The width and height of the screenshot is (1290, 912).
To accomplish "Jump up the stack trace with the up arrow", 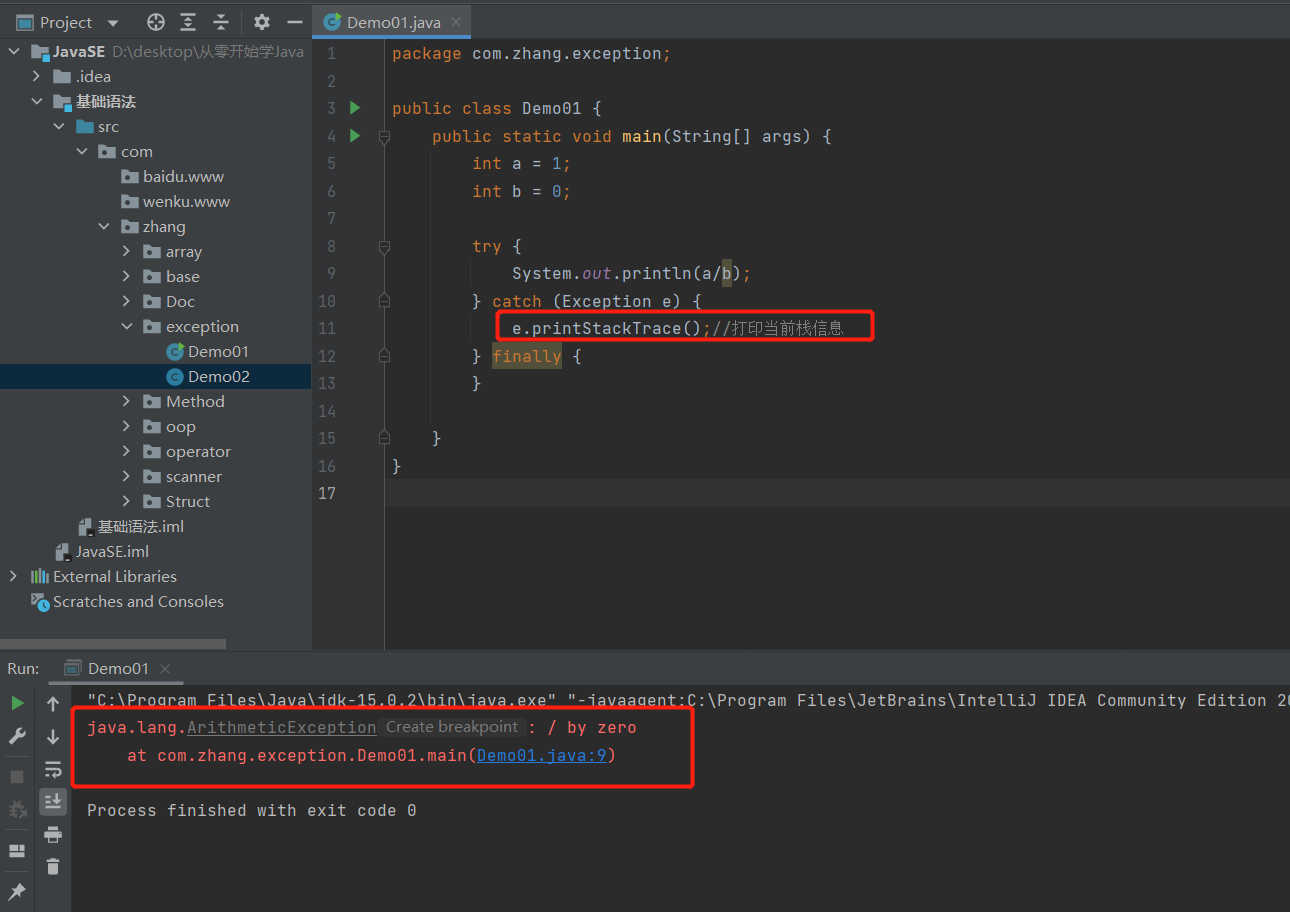I will click(53, 703).
